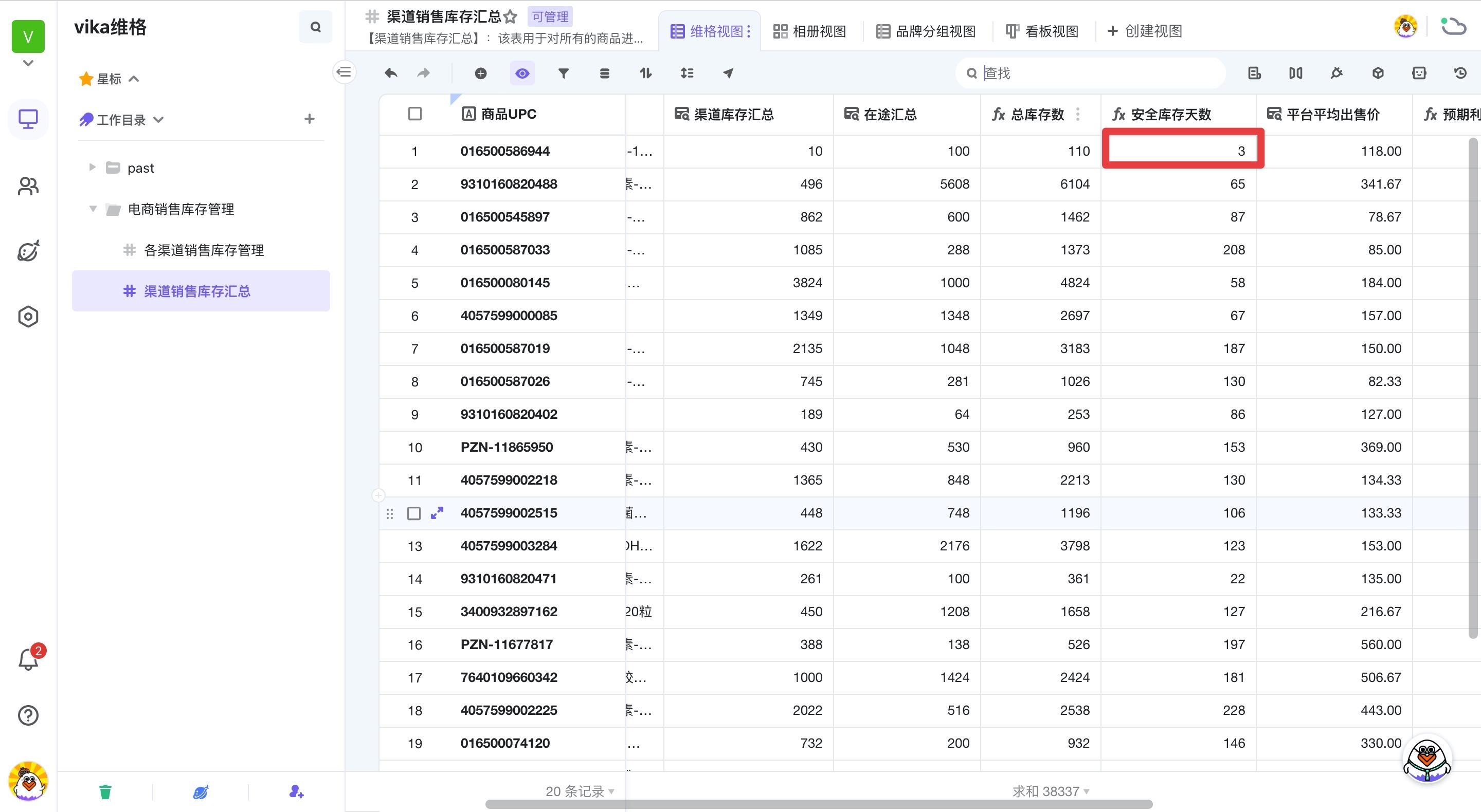The height and width of the screenshot is (812, 1481).
Task: Add new item with 工作目录 plus button
Action: 309,119
